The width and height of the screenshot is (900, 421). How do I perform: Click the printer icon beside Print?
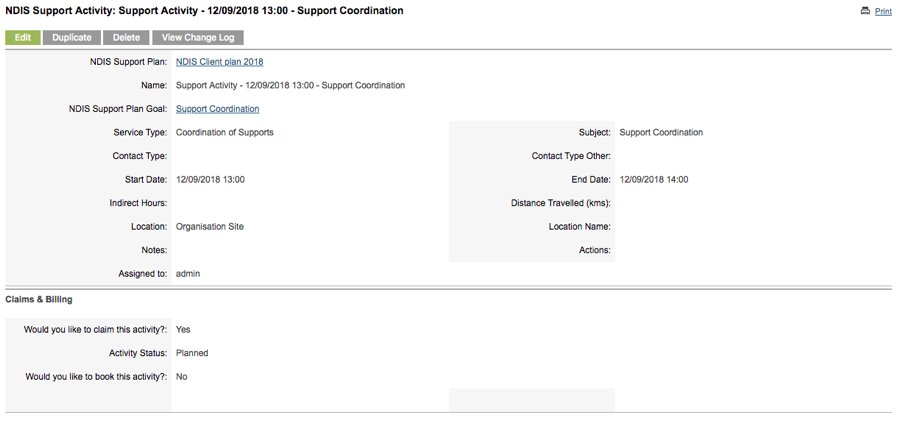(x=865, y=11)
